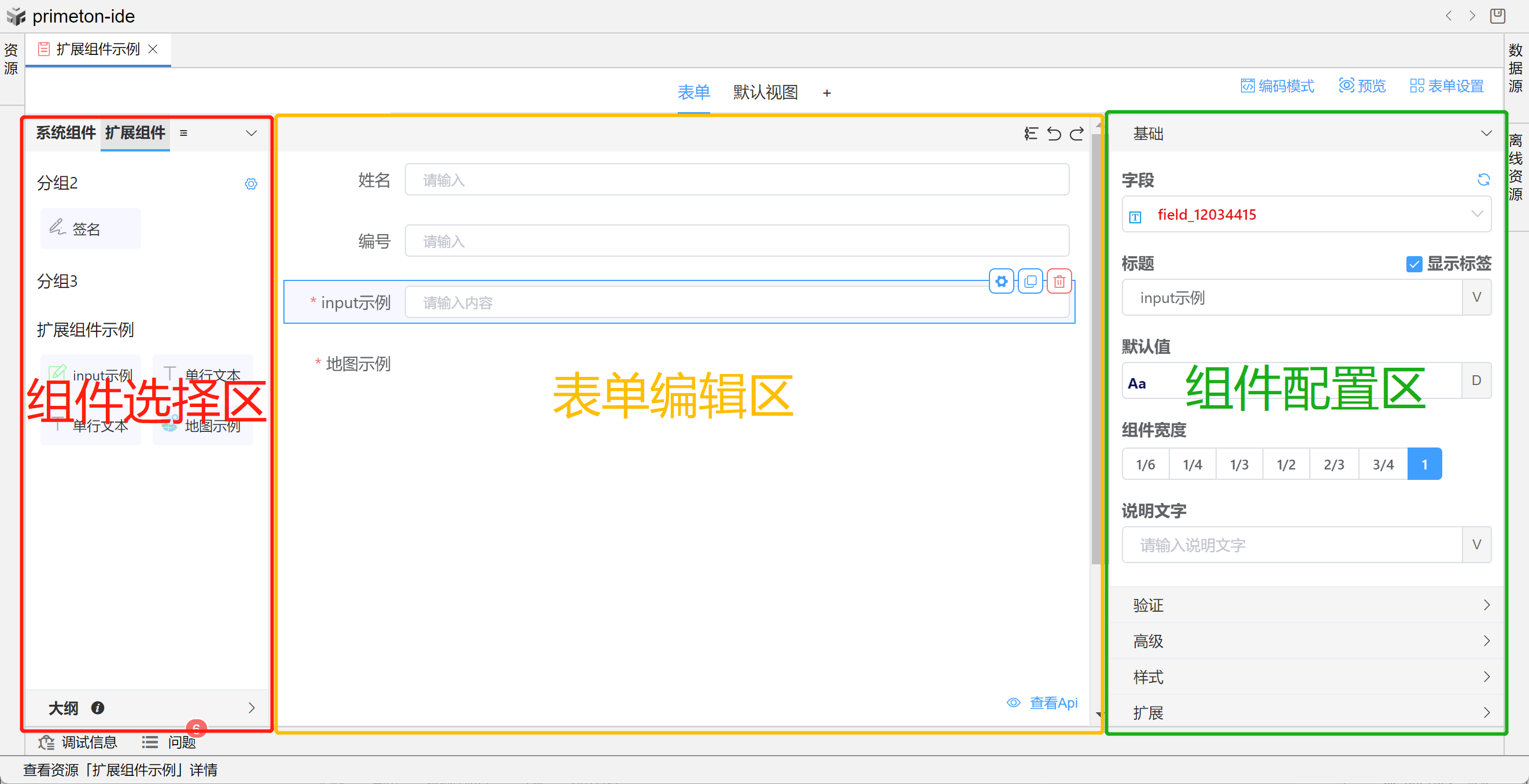The width and height of the screenshot is (1529, 784).
Task: Delete the selected field with trash icon
Action: pyautogui.click(x=1059, y=282)
